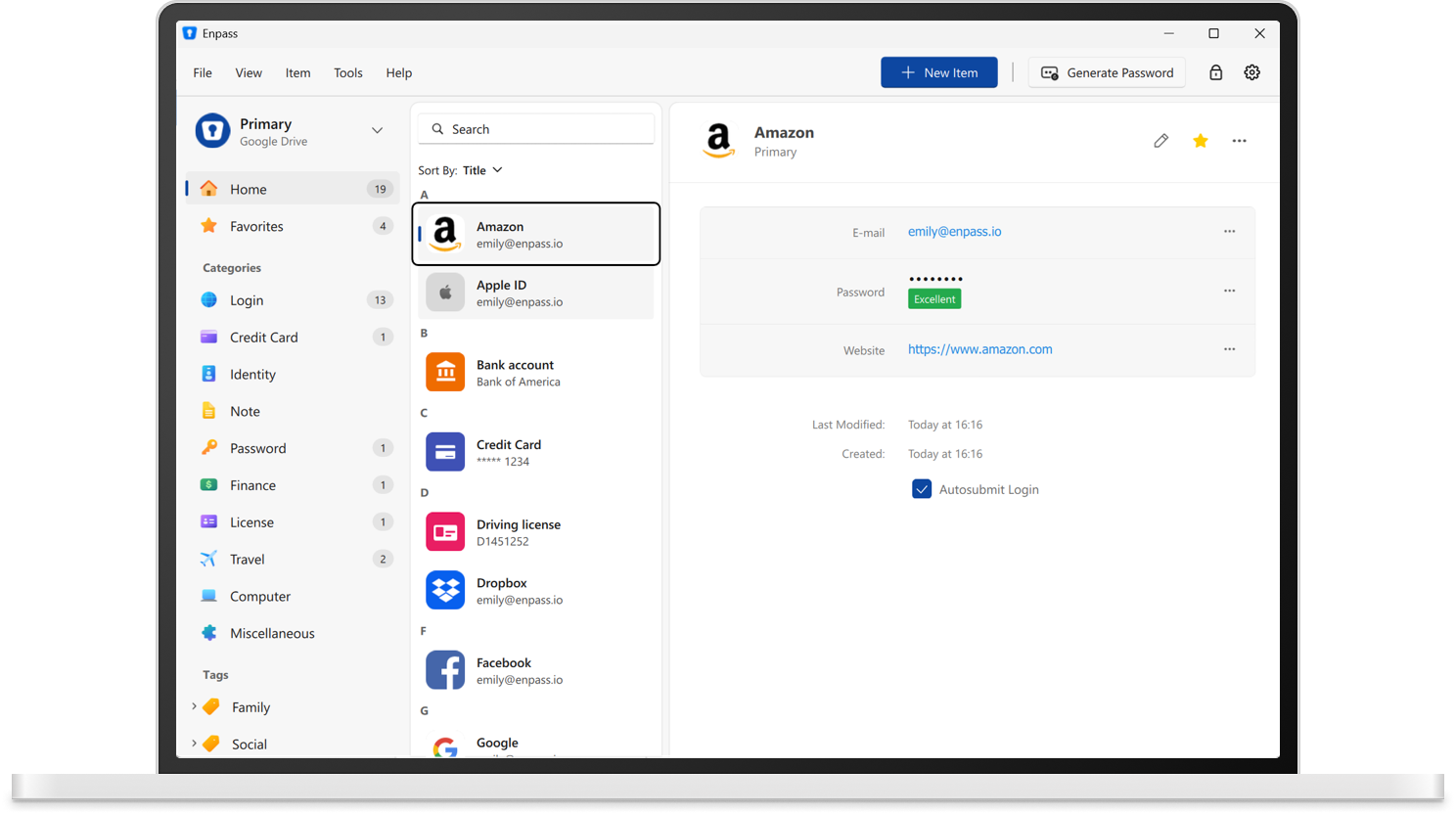This screenshot has width=1456, height=813.
Task: Select the Bank of America entry text
Action: (x=519, y=382)
